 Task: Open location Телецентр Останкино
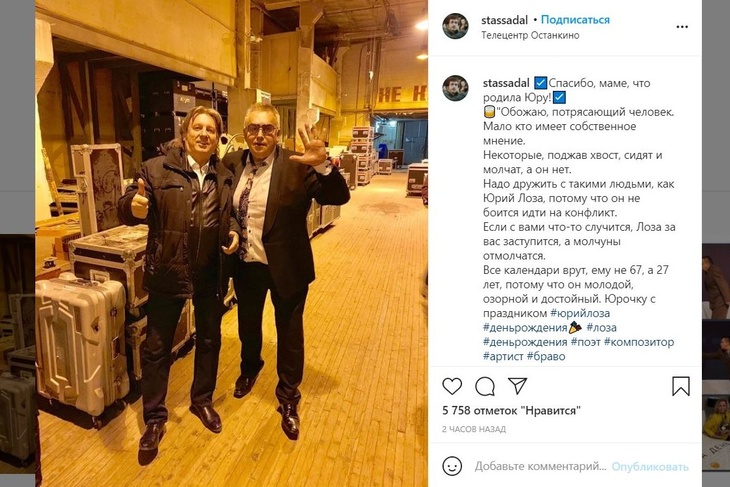pos(530,35)
